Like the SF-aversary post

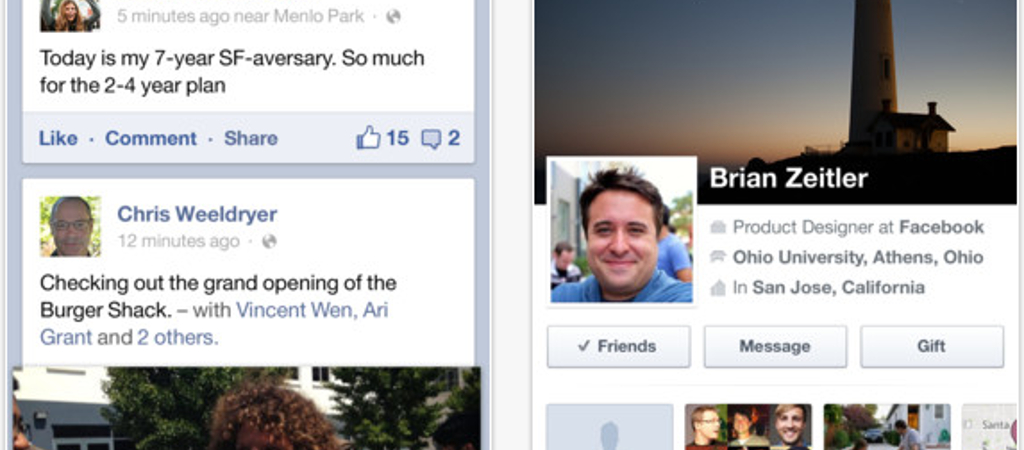pyautogui.click(x=58, y=138)
